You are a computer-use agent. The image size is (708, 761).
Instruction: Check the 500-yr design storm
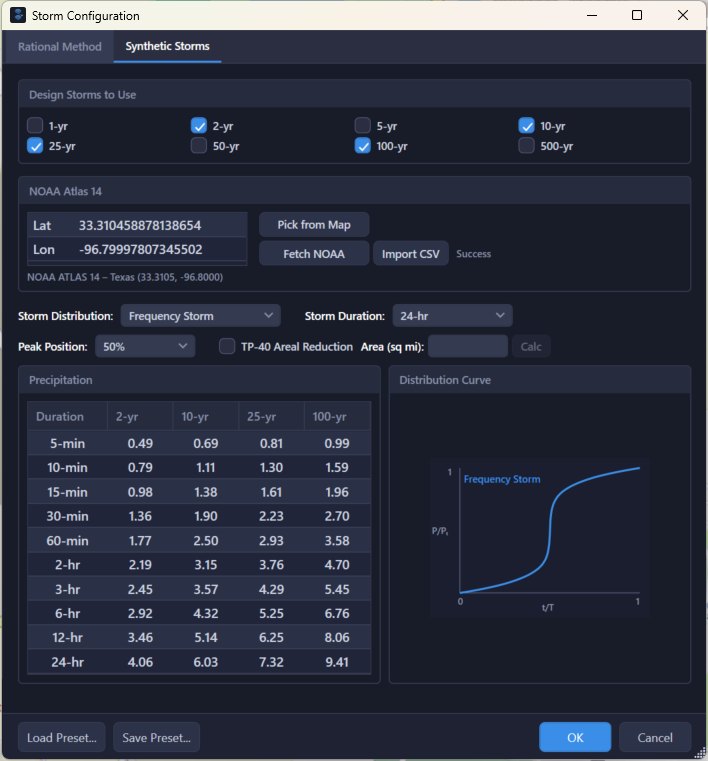click(527, 146)
